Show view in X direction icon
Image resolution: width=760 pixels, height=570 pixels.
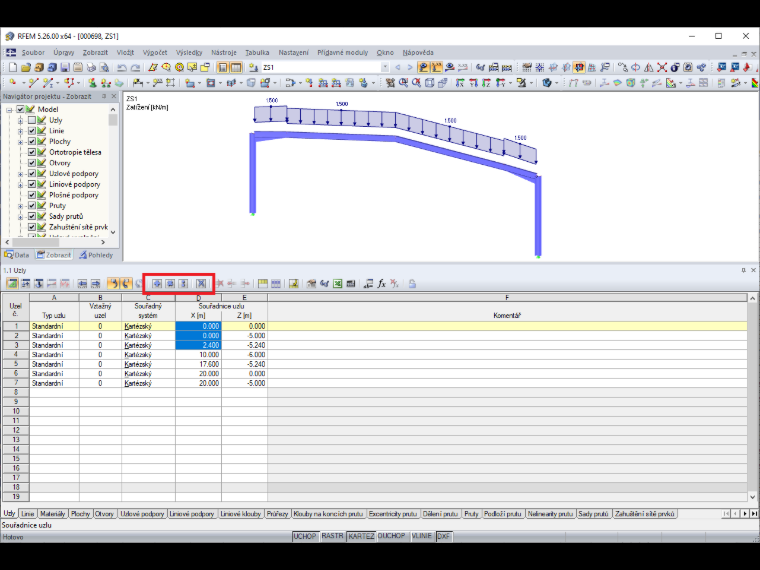click(460, 83)
